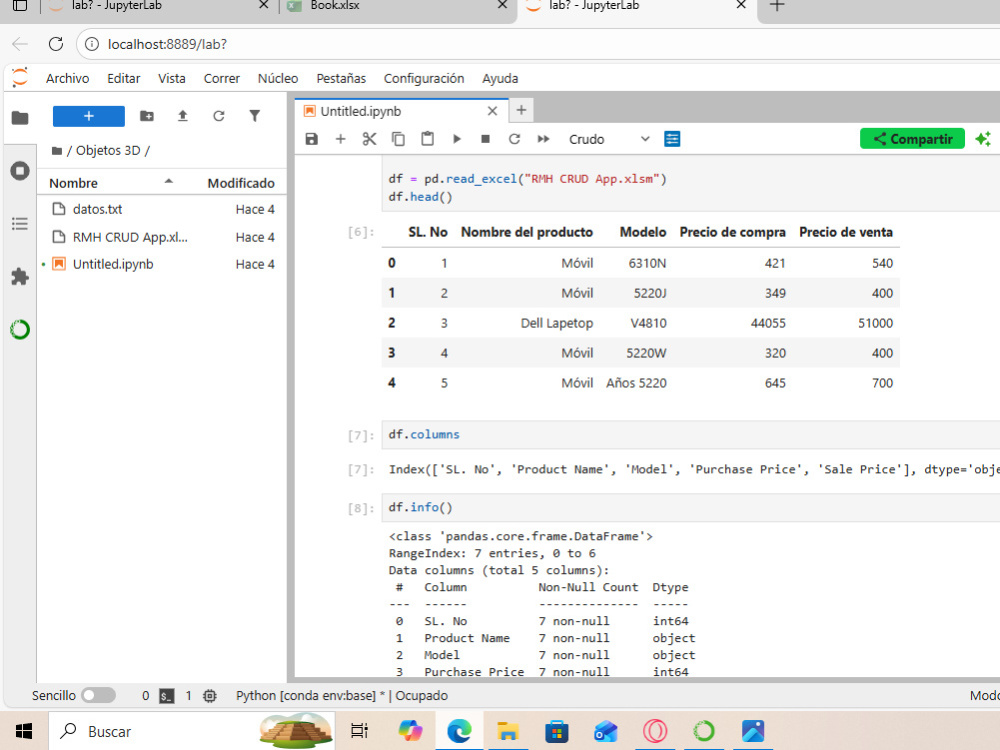Restart the kernel from notebook toolbar

point(514,139)
